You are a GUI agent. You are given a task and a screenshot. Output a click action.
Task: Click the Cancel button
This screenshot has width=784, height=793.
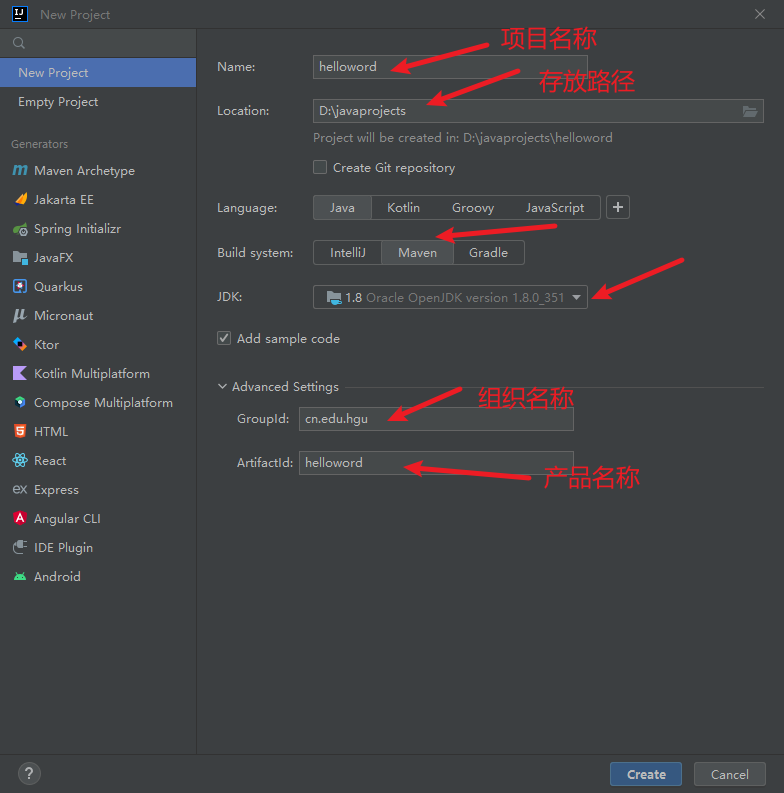coord(729,774)
